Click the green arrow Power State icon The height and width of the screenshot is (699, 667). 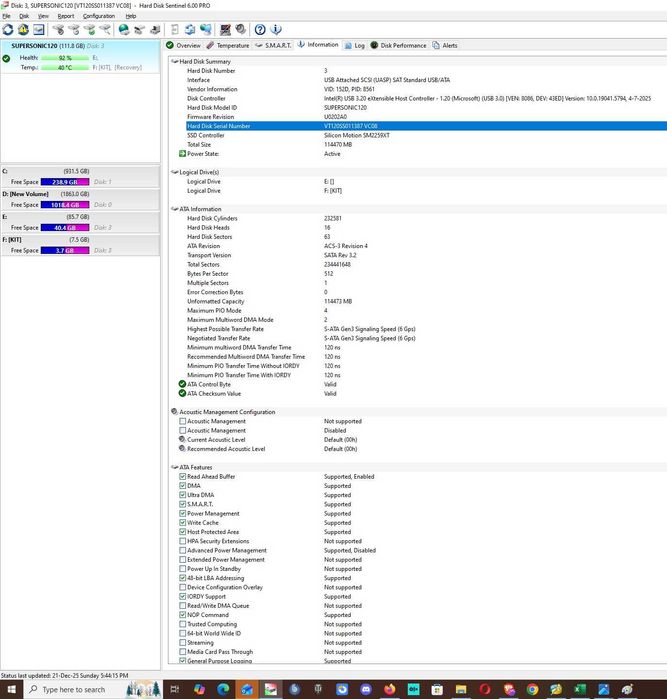pyautogui.click(x=182, y=154)
